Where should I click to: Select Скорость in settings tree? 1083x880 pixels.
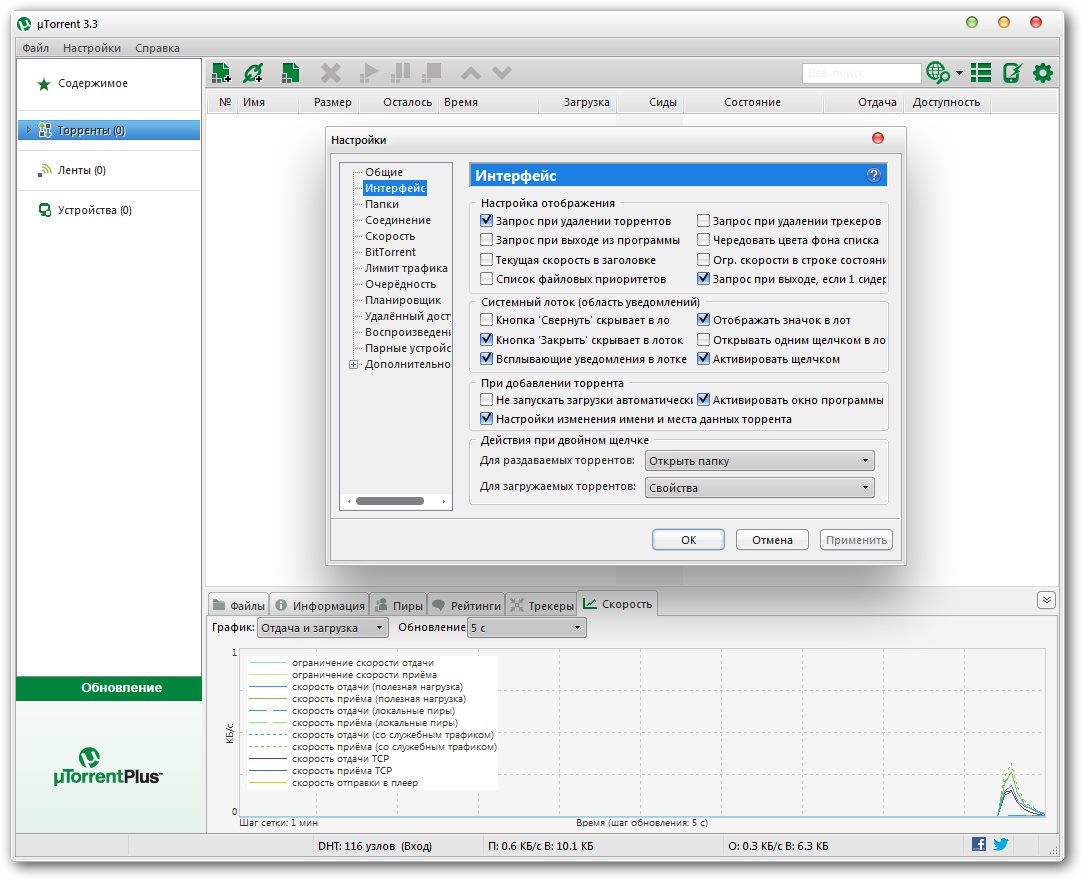[390, 236]
